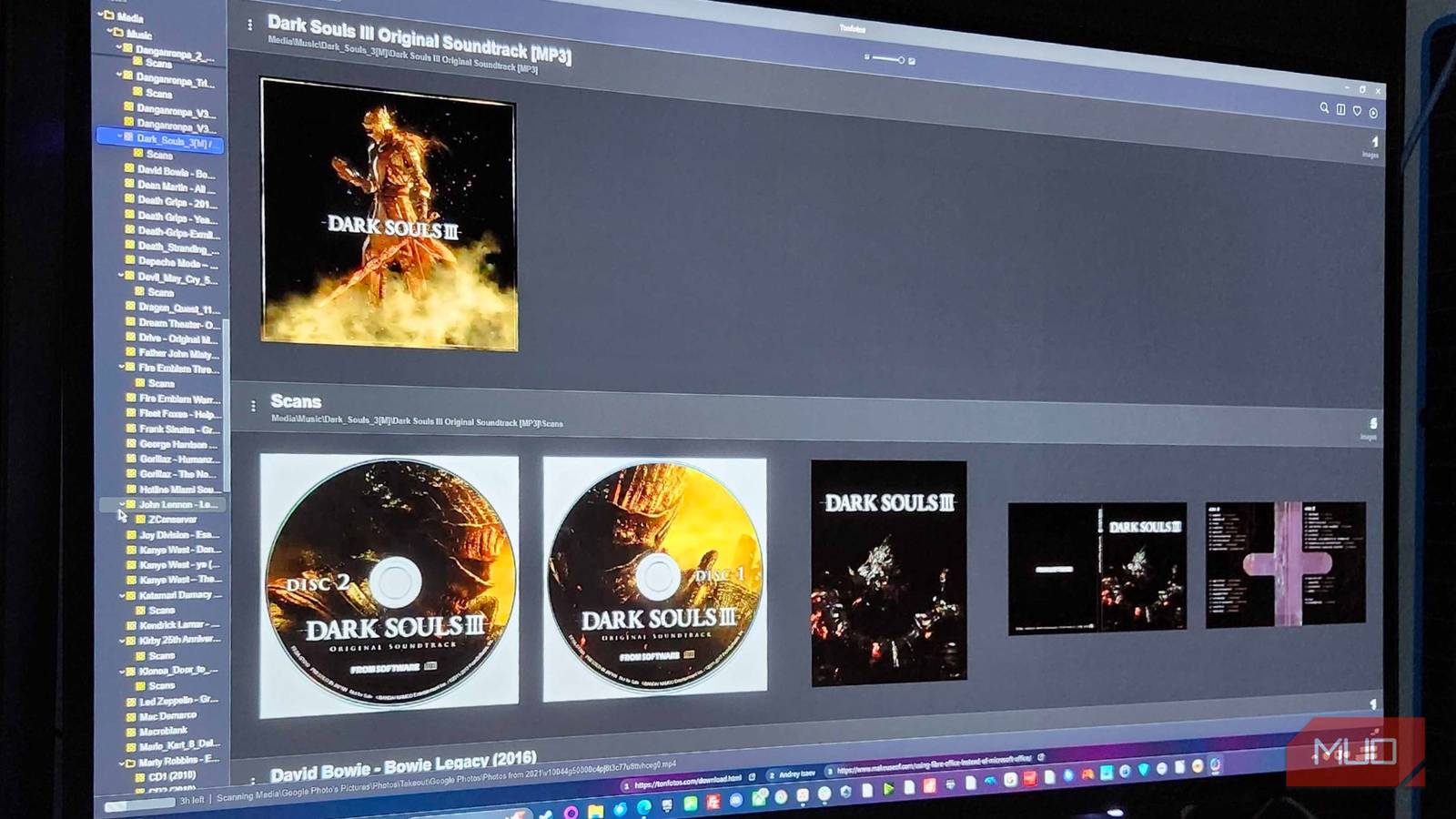Collapse the Media root folder

click(x=100, y=15)
